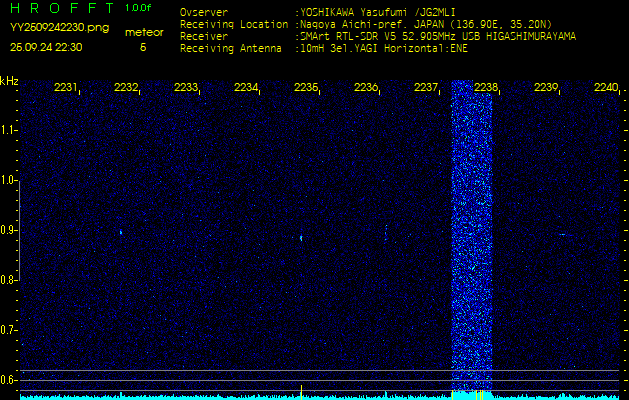
Task: Click the 2239 time axis label
Action: (x=546, y=87)
